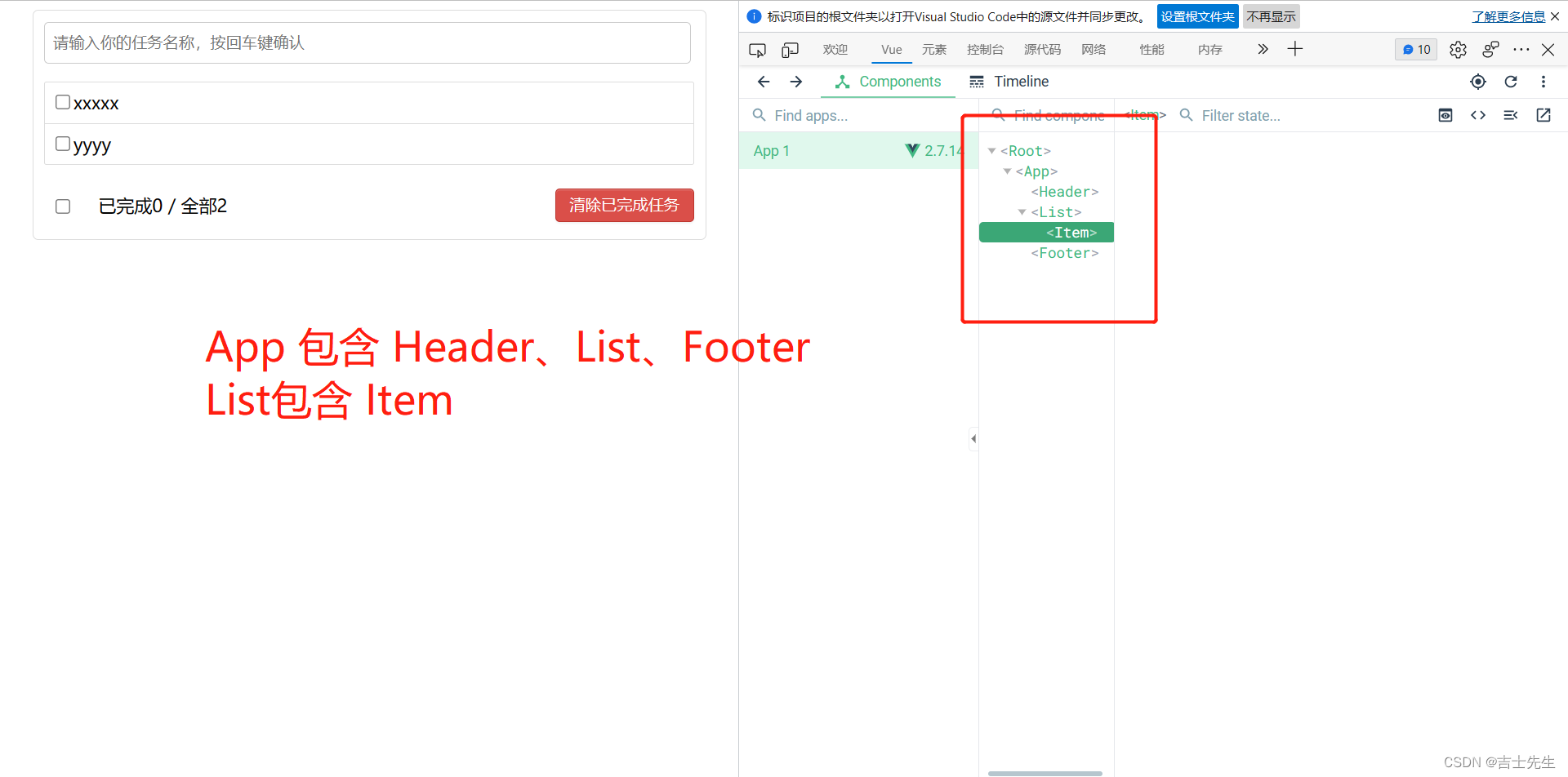This screenshot has width=1568, height=777.
Task: Click 清除已完成任务 button
Action: 625,206
